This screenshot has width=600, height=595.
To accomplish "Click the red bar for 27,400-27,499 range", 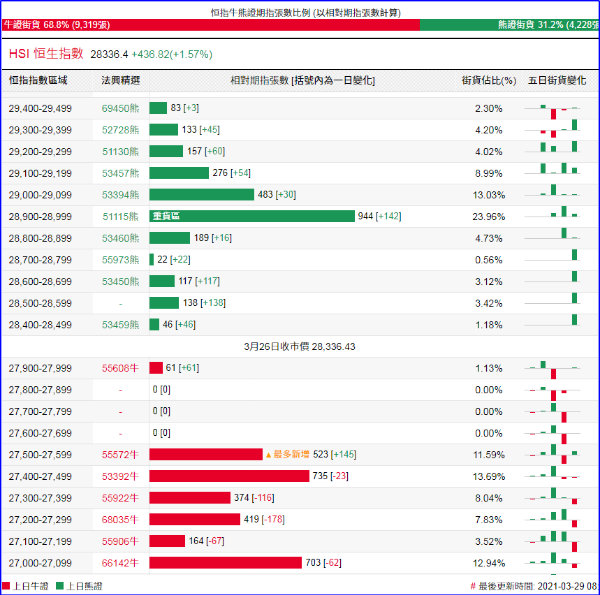I will pyautogui.click(x=229, y=476).
